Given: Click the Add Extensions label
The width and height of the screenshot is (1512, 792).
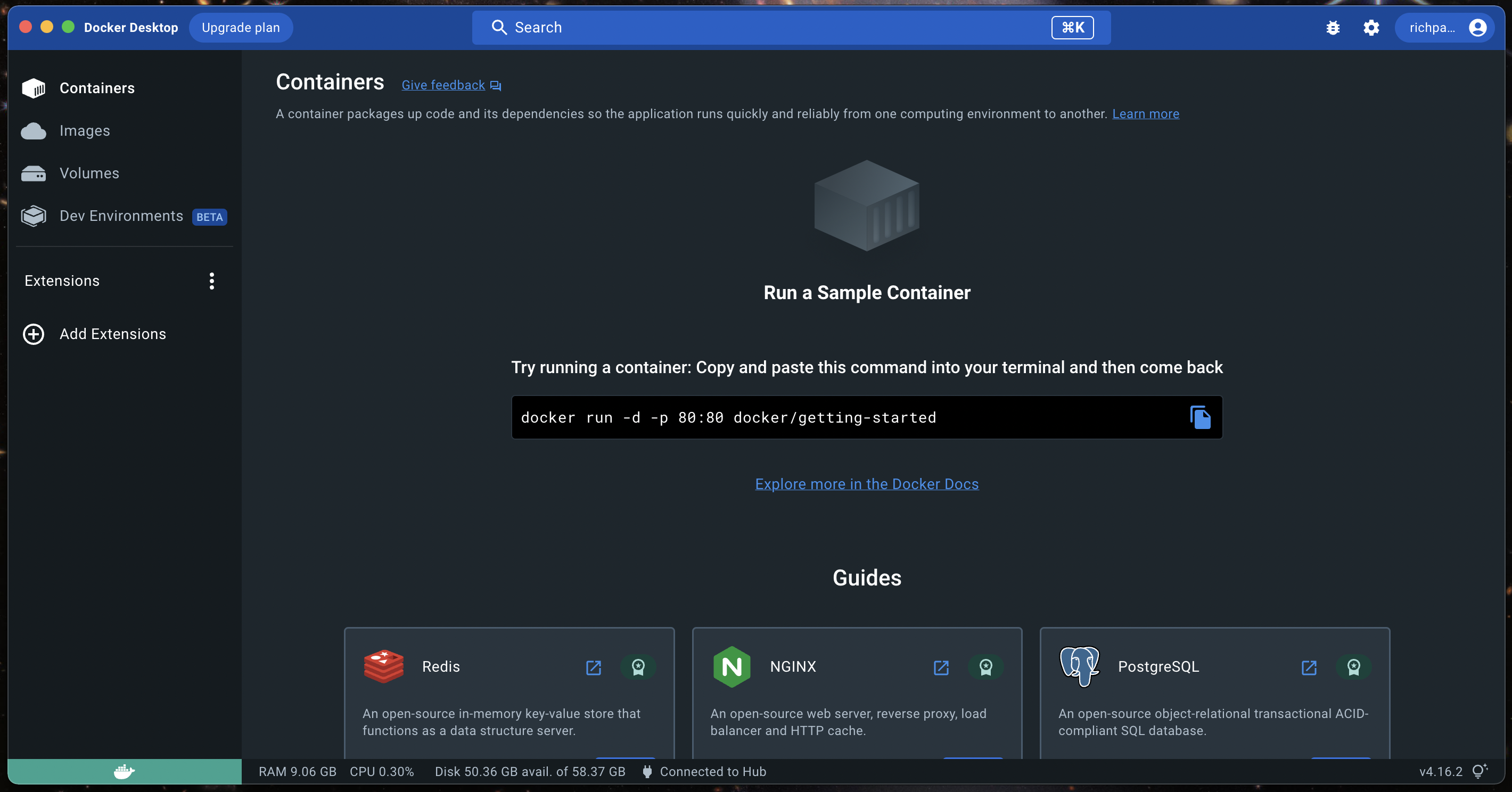Looking at the screenshot, I should coord(113,334).
